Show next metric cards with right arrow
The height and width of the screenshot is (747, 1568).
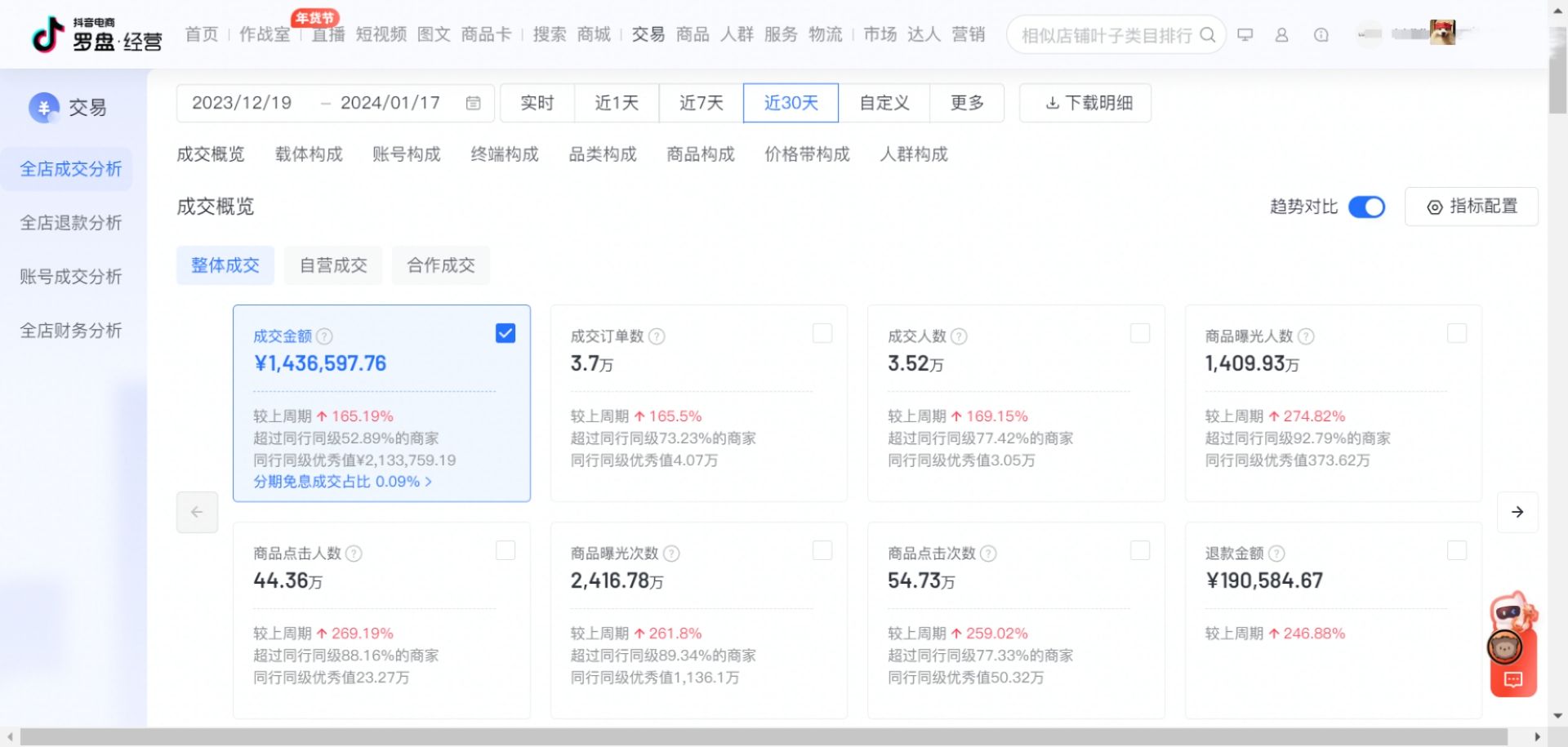(x=1517, y=512)
